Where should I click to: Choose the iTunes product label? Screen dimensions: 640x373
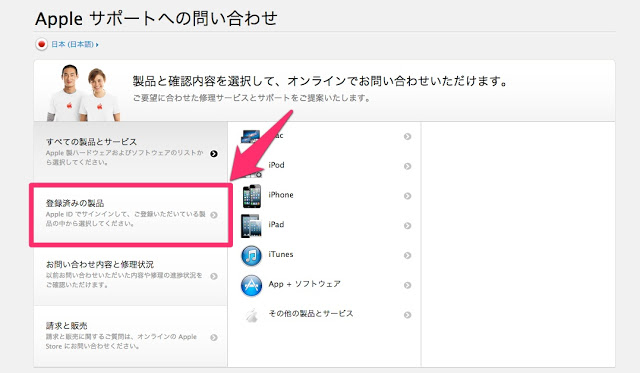(x=281, y=254)
